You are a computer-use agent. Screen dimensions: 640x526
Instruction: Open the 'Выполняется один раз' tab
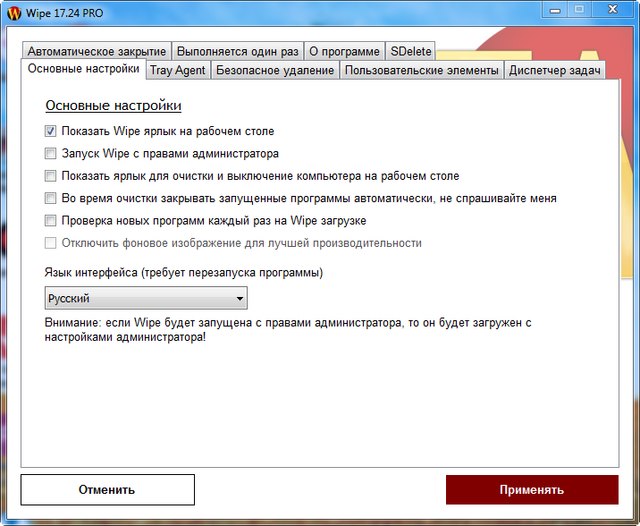click(x=236, y=51)
